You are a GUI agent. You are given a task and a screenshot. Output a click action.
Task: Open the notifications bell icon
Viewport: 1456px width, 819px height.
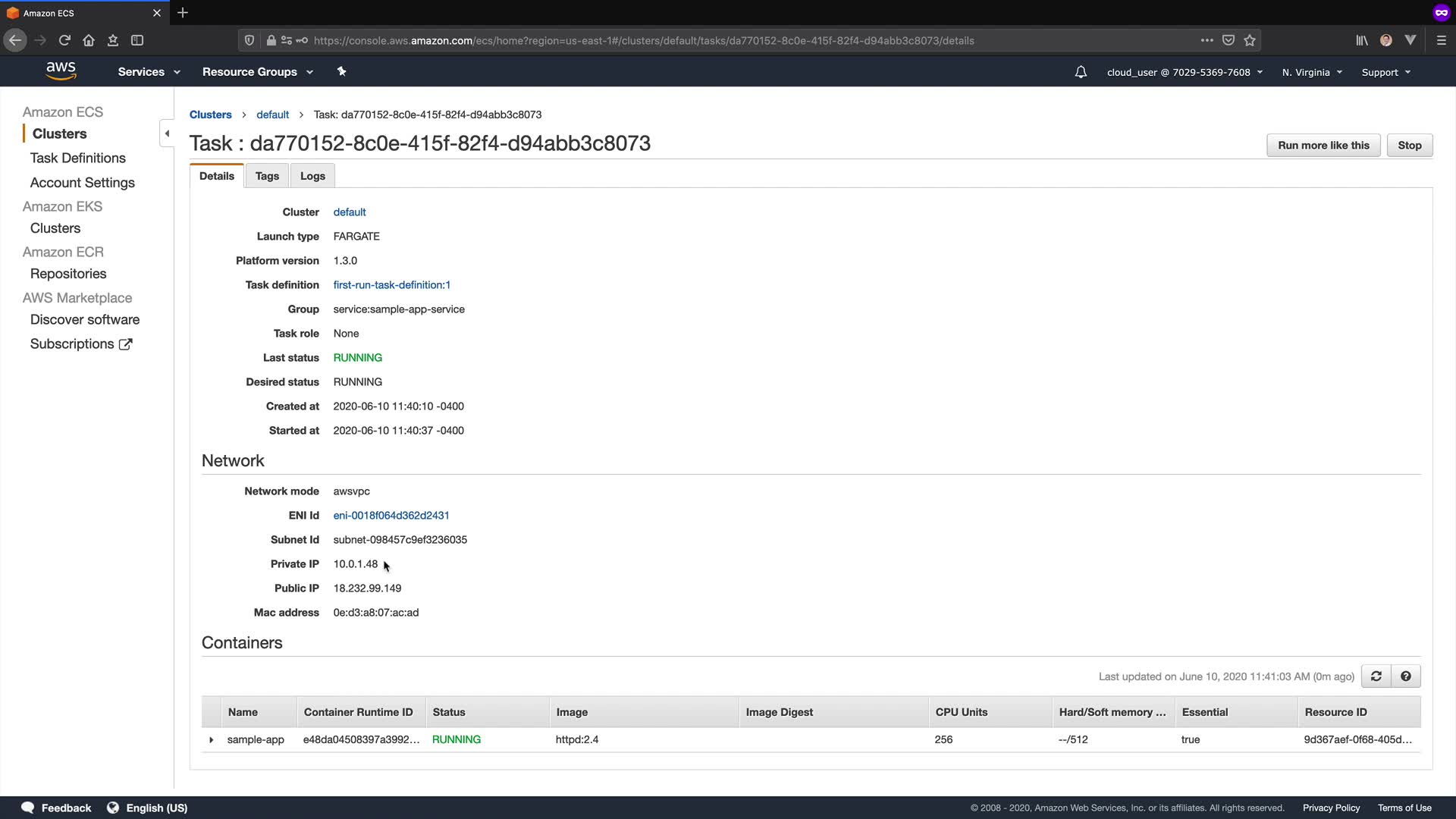tap(1081, 72)
